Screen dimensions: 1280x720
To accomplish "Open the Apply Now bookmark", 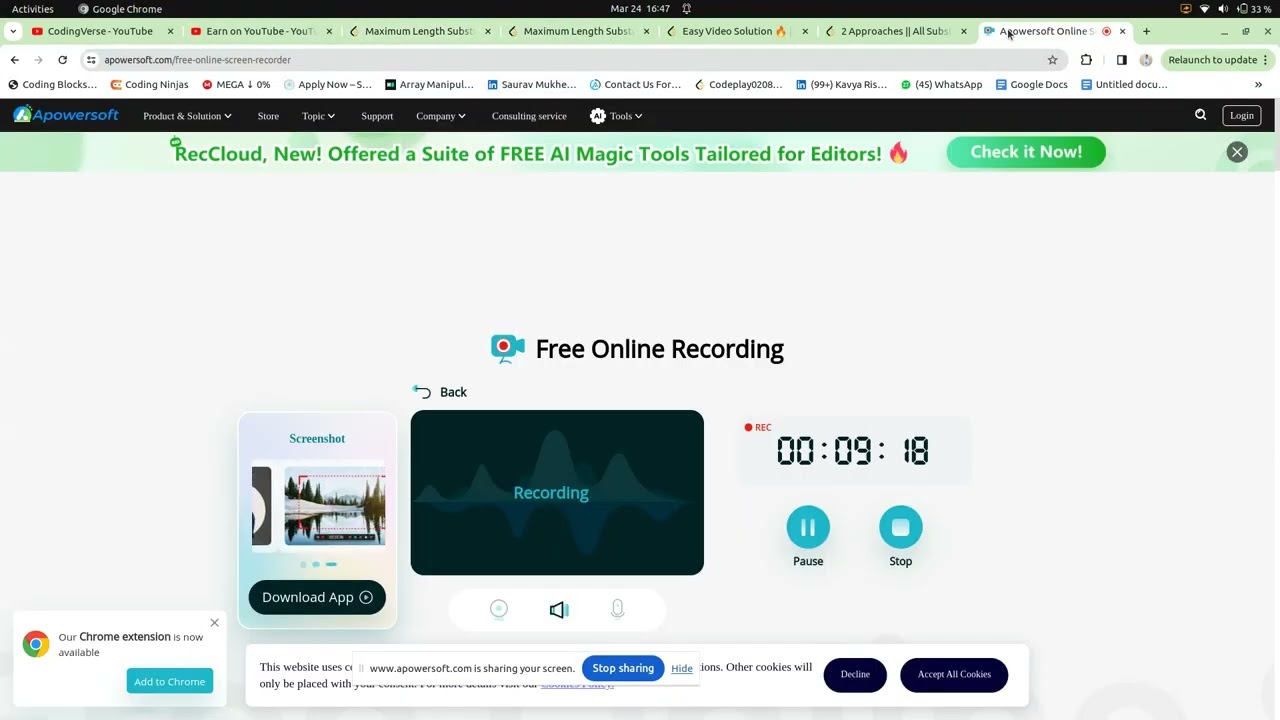I will (328, 85).
